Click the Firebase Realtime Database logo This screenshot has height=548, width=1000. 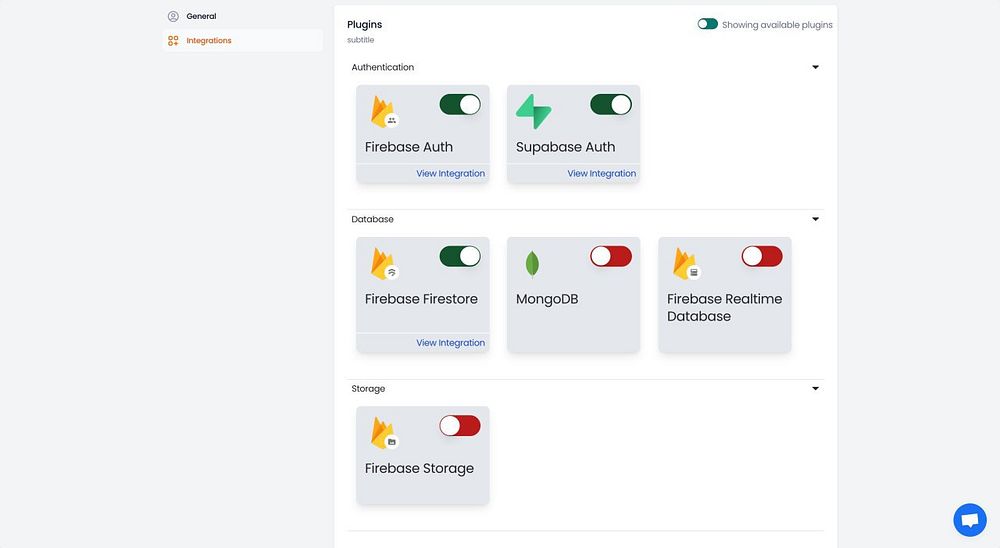tap(686, 264)
